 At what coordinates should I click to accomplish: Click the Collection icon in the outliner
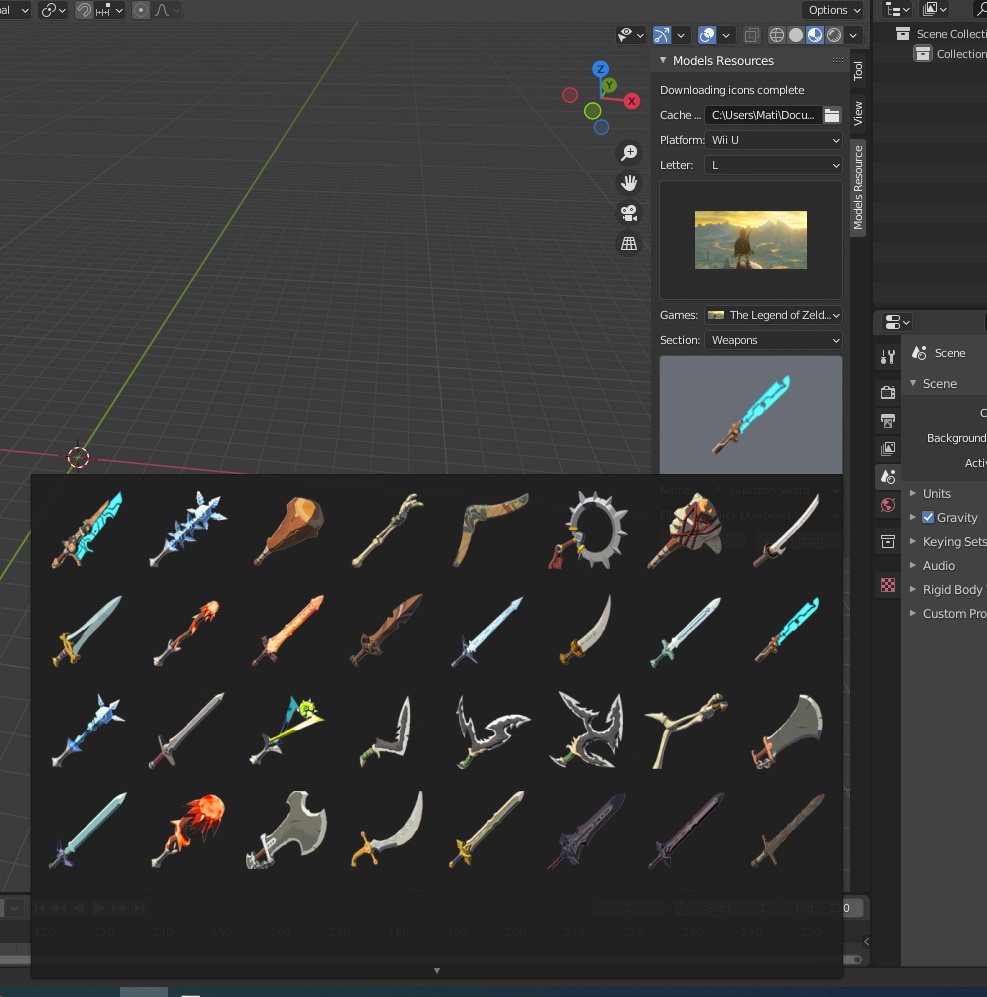(x=923, y=54)
